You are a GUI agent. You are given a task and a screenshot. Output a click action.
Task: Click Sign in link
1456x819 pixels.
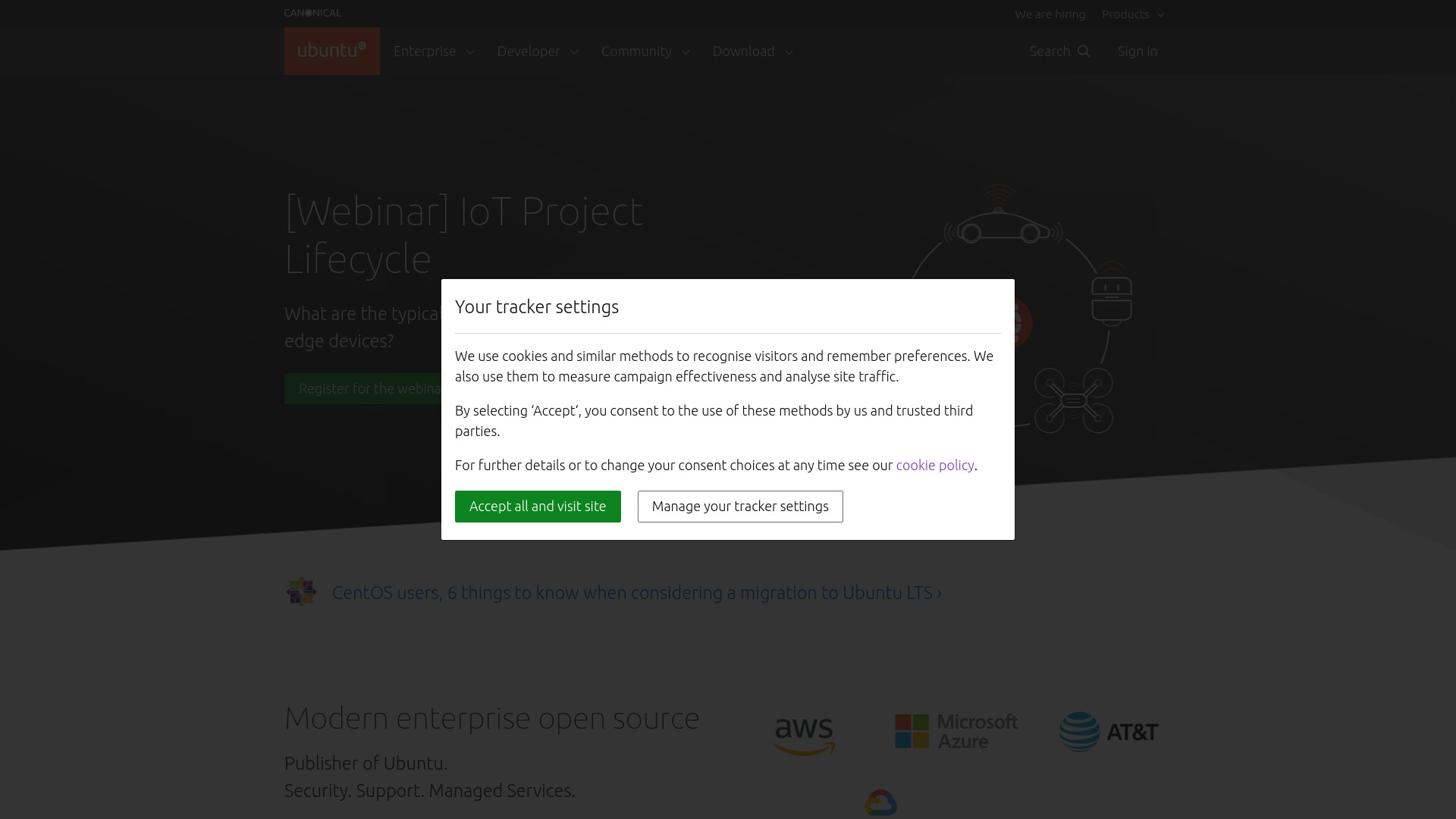(1137, 51)
